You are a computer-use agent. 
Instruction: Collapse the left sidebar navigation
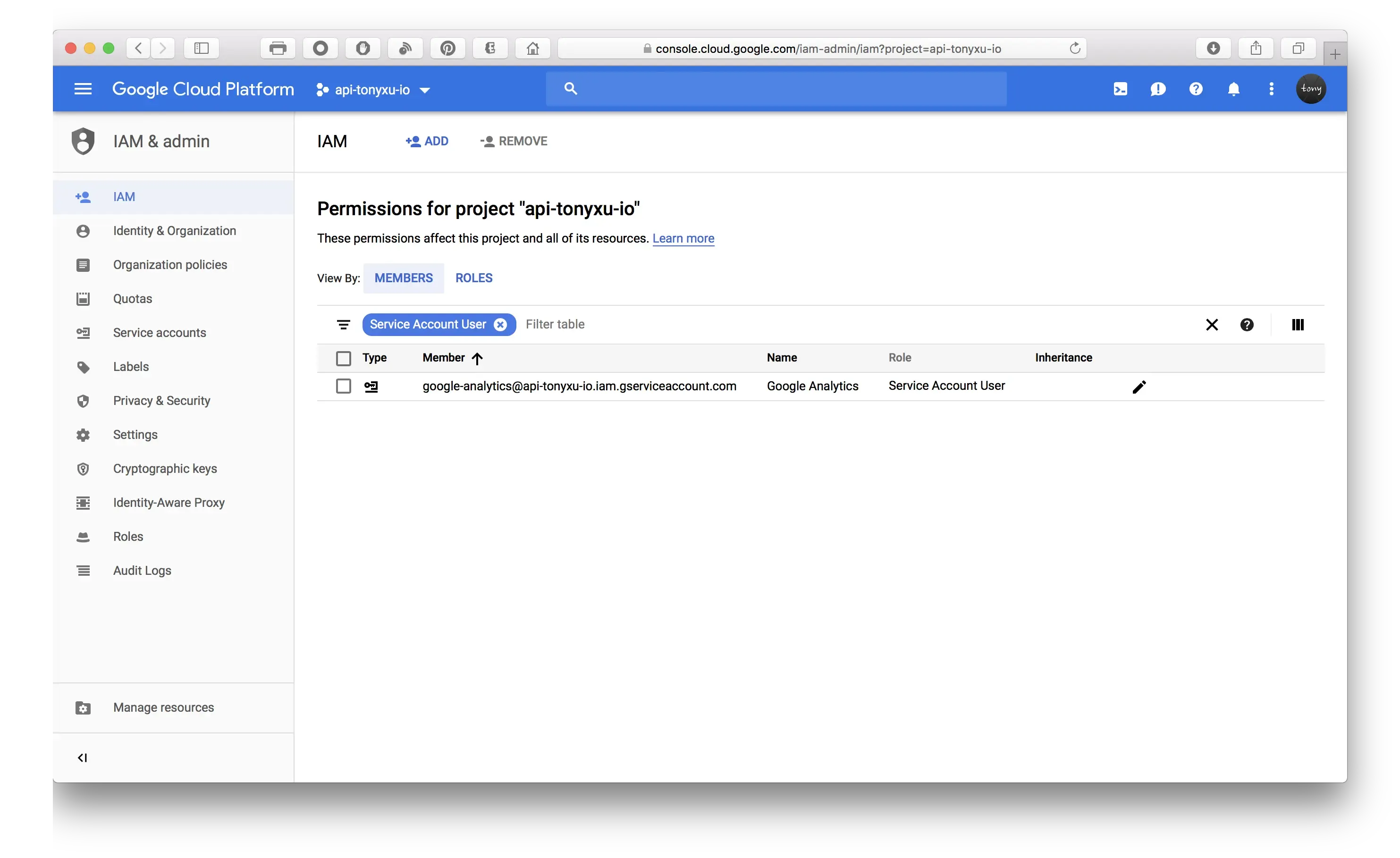point(83,757)
